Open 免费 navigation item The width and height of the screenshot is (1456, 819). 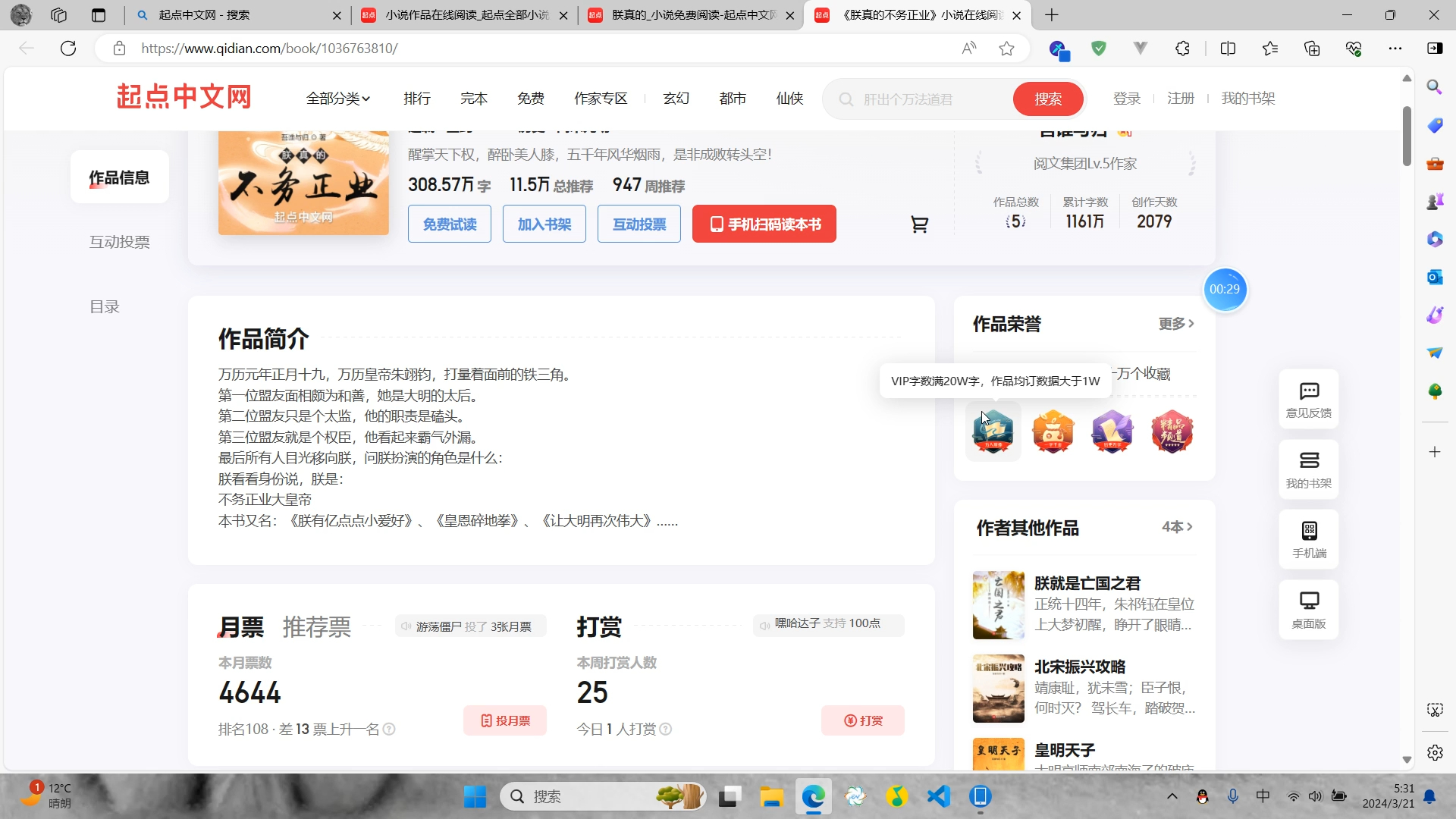[x=531, y=99]
